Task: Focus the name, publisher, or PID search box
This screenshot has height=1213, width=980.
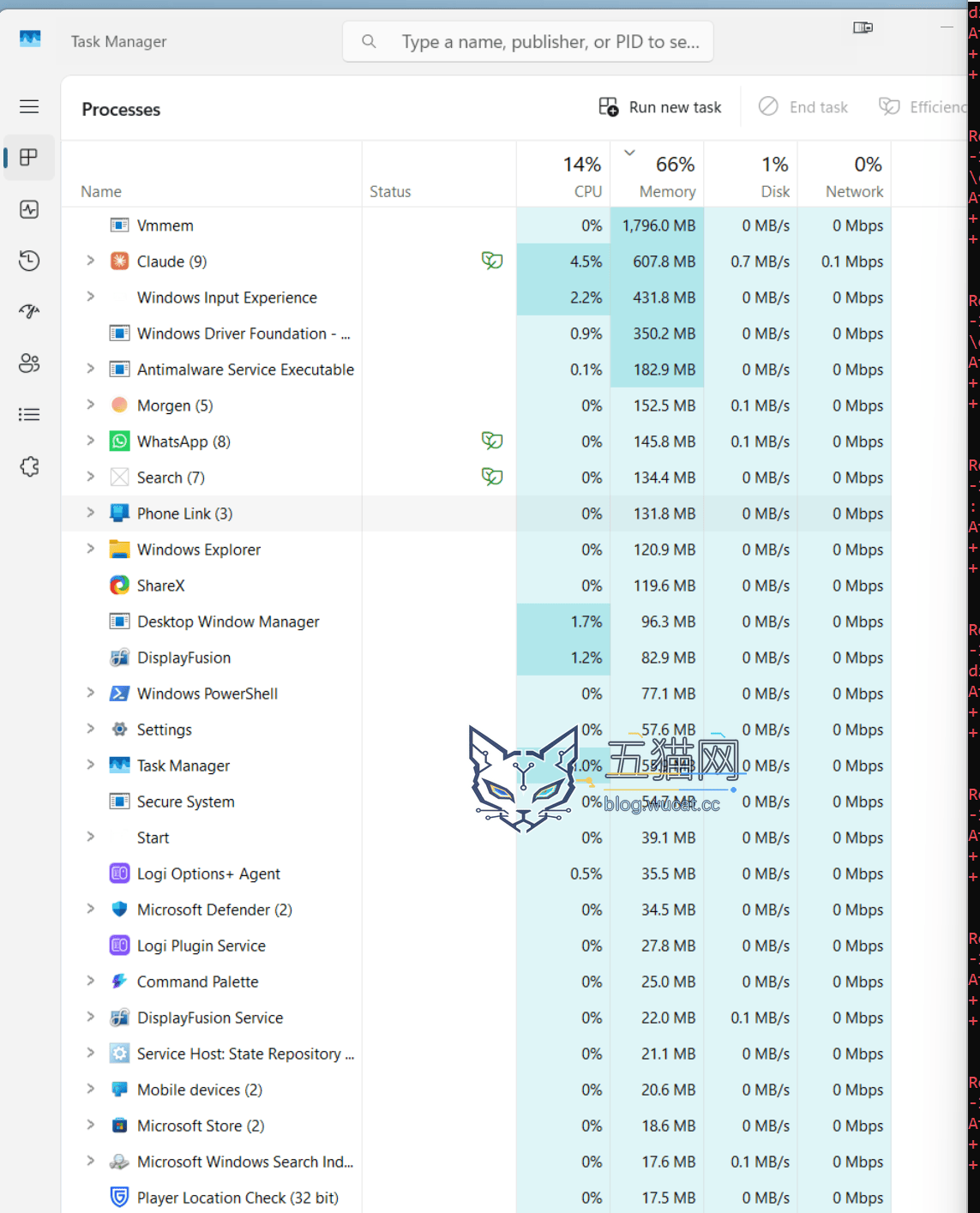Action: coord(528,41)
